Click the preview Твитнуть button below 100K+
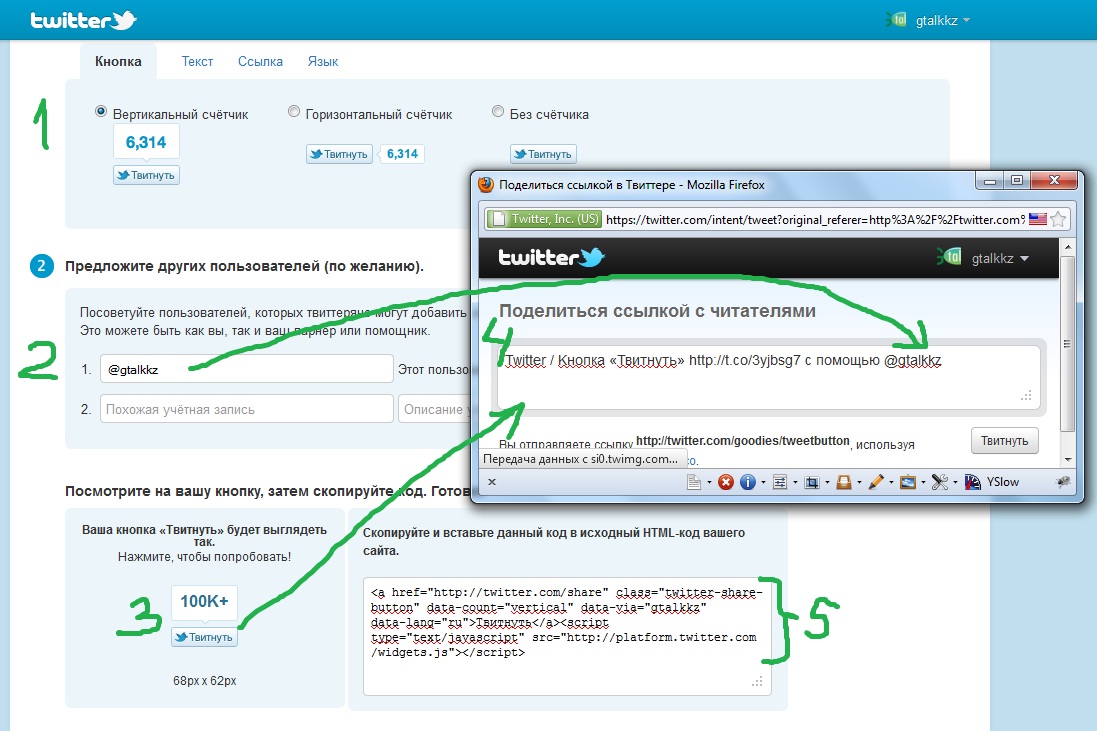The height and width of the screenshot is (731, 1097). tap(204, 637)
